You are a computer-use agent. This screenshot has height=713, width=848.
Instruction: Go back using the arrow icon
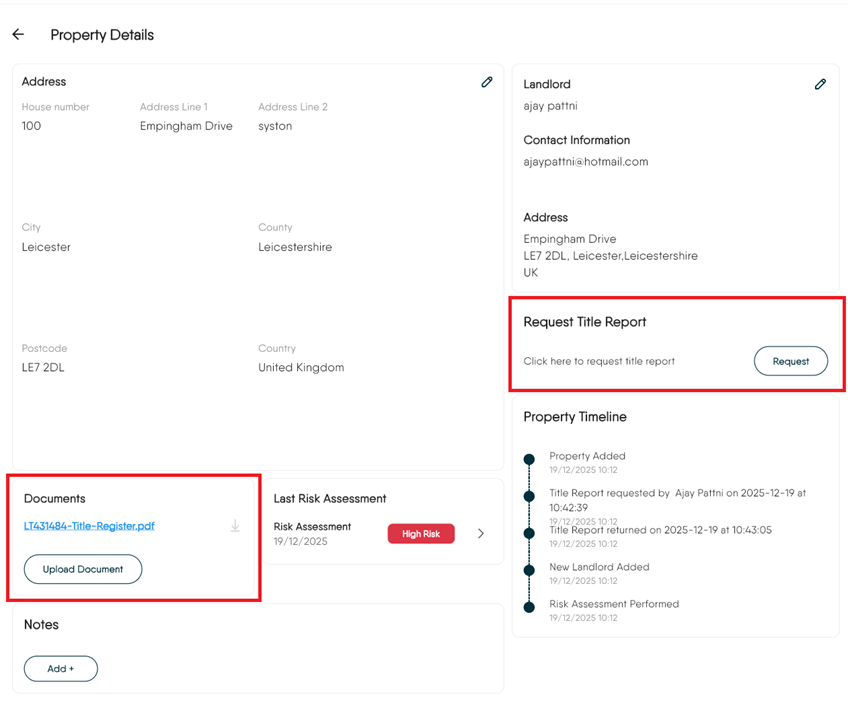coord(18,35)
